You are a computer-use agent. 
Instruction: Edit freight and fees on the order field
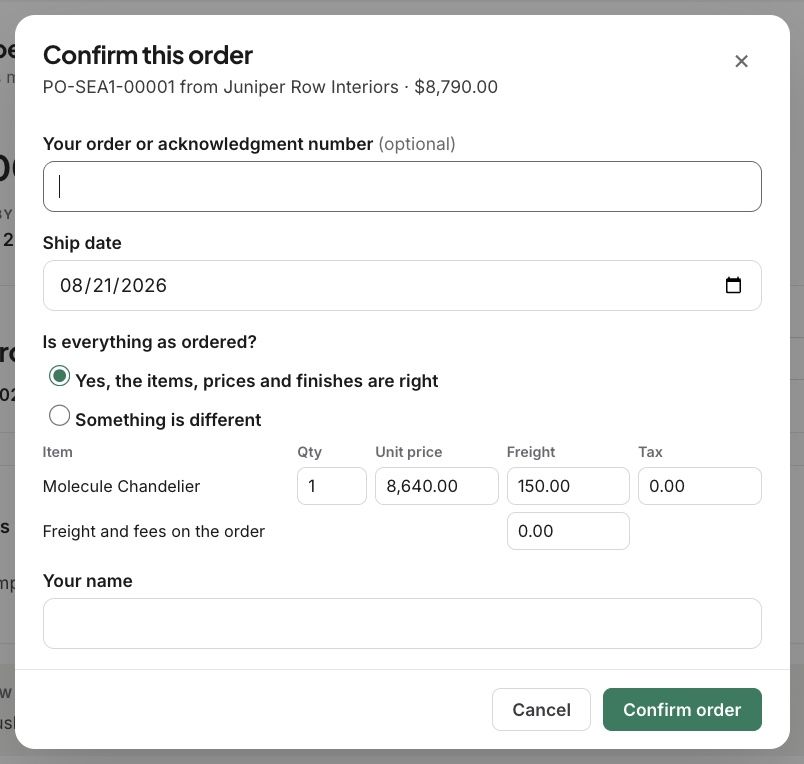pyautogui.click(x=568, y=531)
